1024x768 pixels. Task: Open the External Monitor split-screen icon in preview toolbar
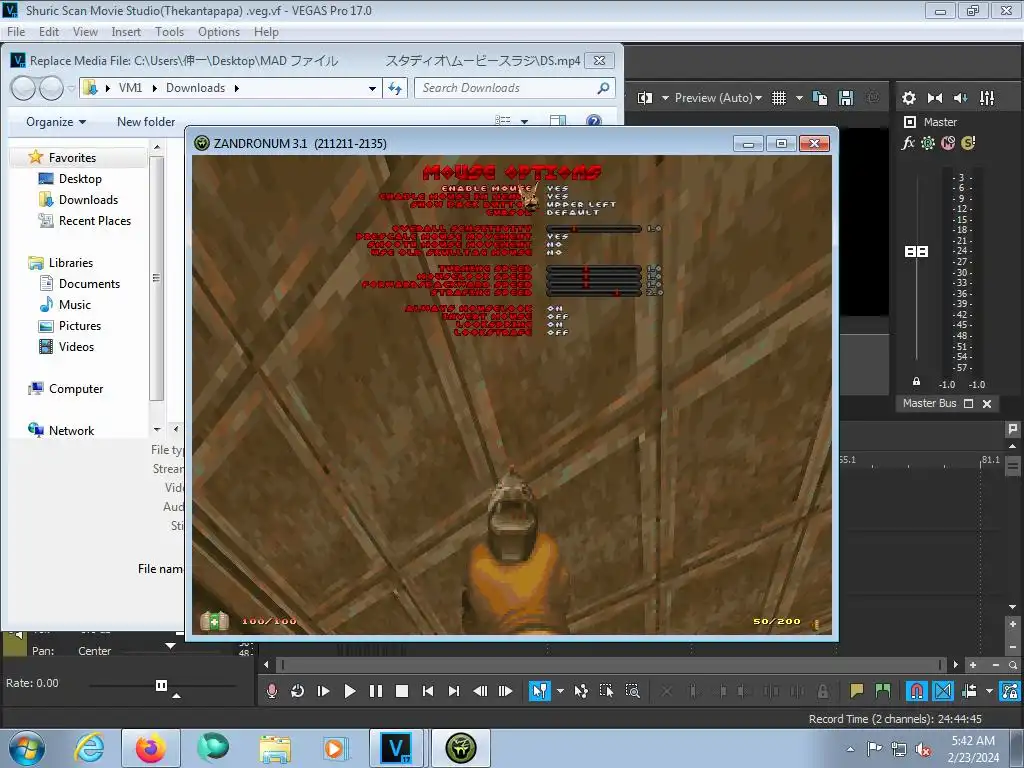tap(645, 98)
